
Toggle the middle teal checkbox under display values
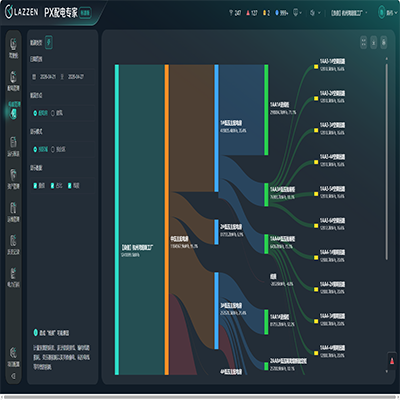pyautogui.click(x=52, y=185)
